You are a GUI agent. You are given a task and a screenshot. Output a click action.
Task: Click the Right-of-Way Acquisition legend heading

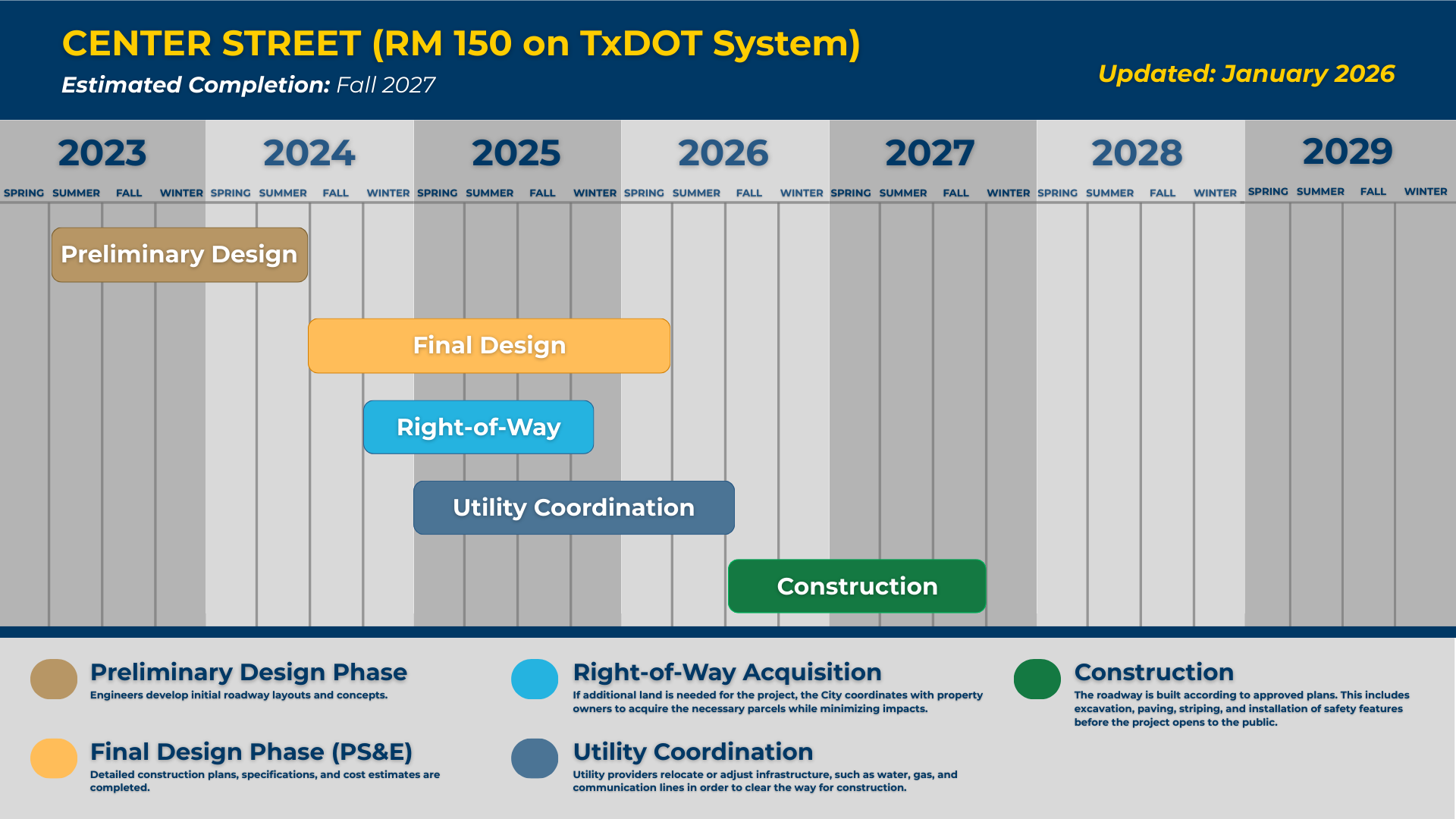pos(726,672)
